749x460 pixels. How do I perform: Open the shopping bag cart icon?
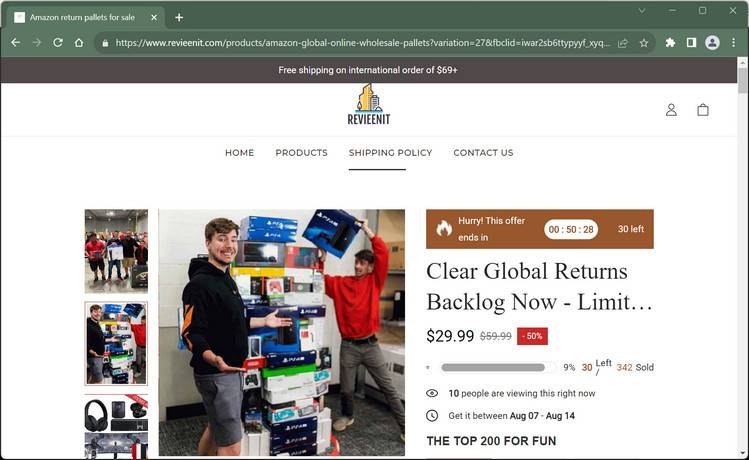(703, 110)
